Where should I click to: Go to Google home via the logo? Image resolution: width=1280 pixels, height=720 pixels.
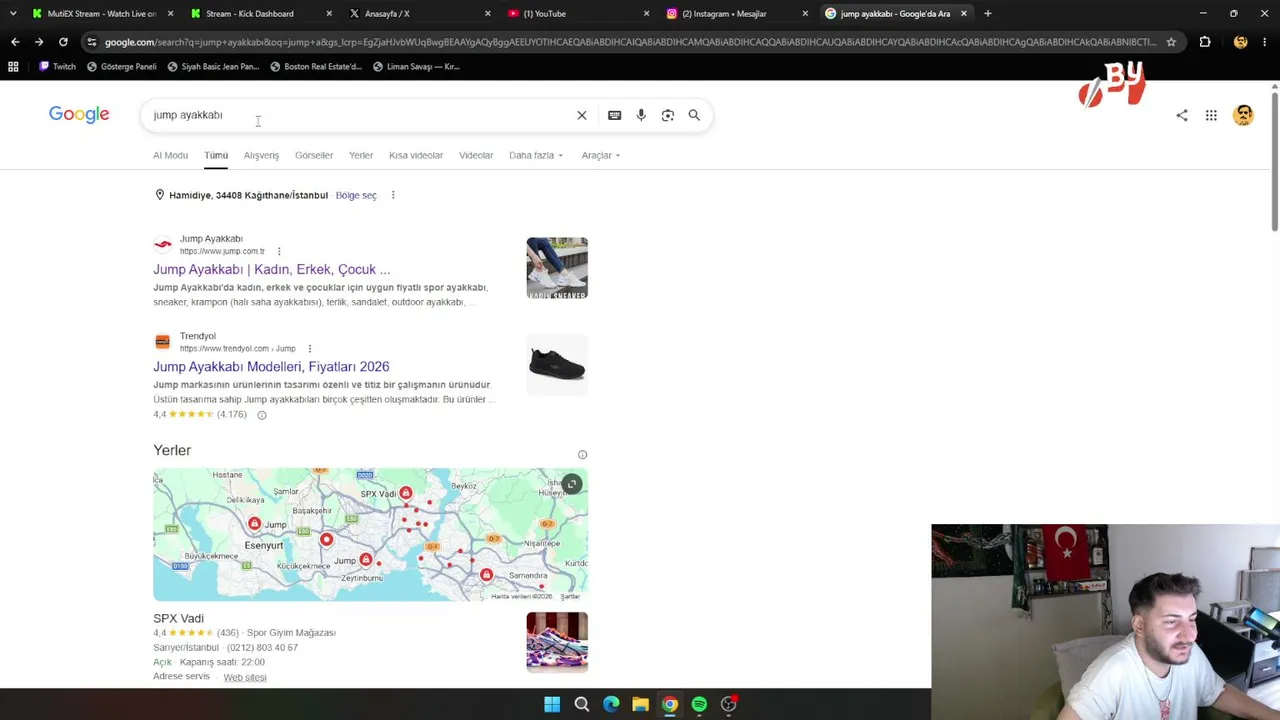79,115
